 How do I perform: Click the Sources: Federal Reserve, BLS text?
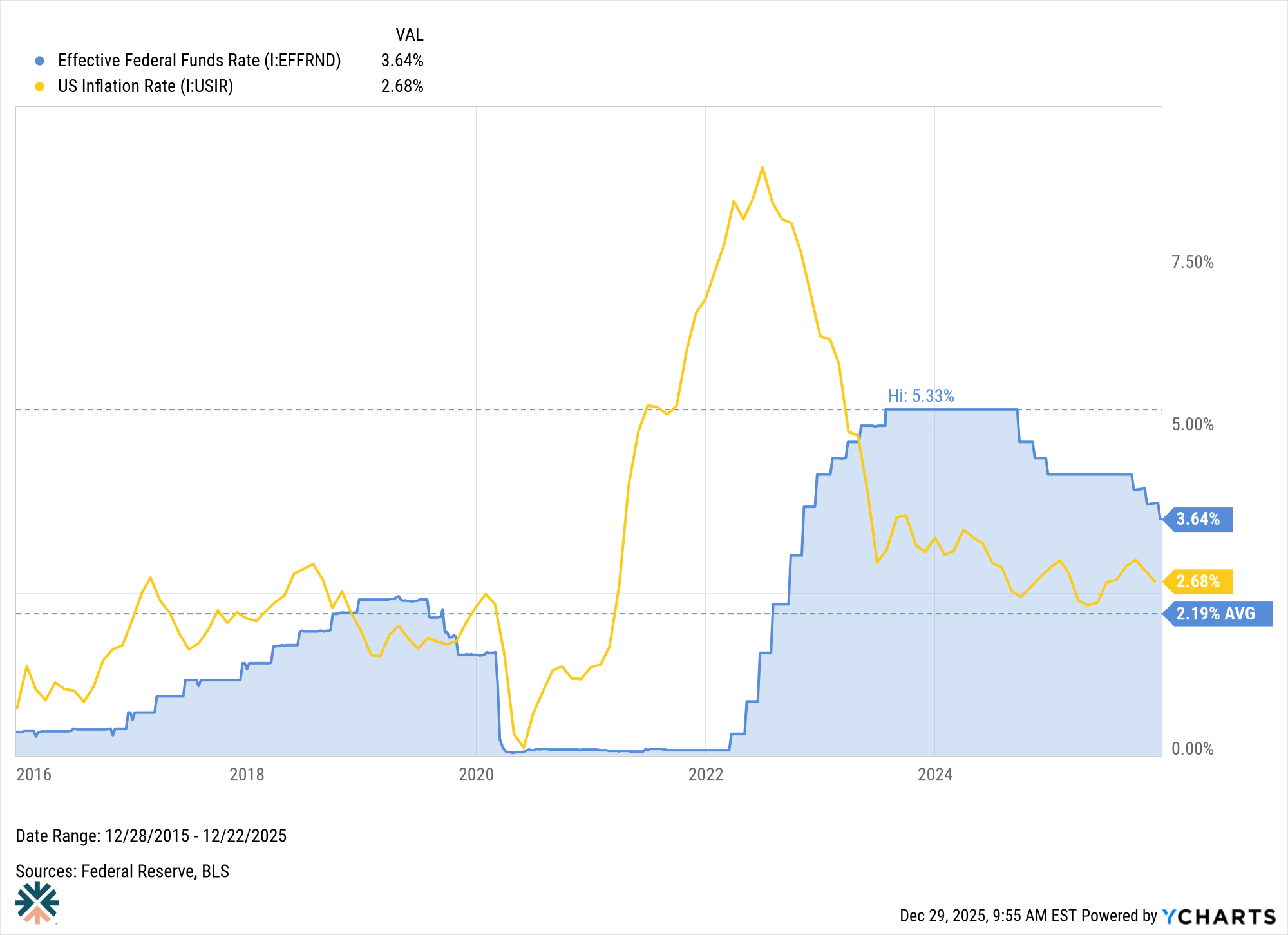coord(122,871)
